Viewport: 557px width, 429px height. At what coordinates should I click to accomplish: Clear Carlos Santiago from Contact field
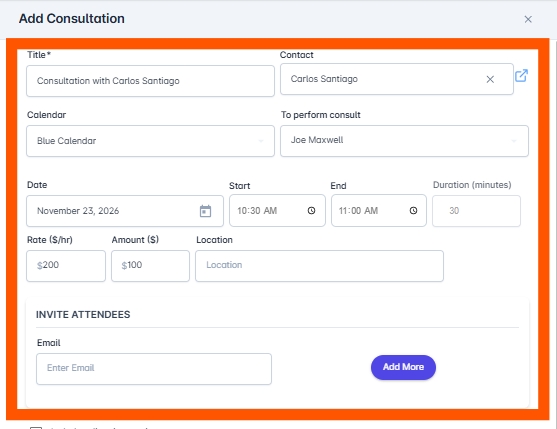coord(490,79)
